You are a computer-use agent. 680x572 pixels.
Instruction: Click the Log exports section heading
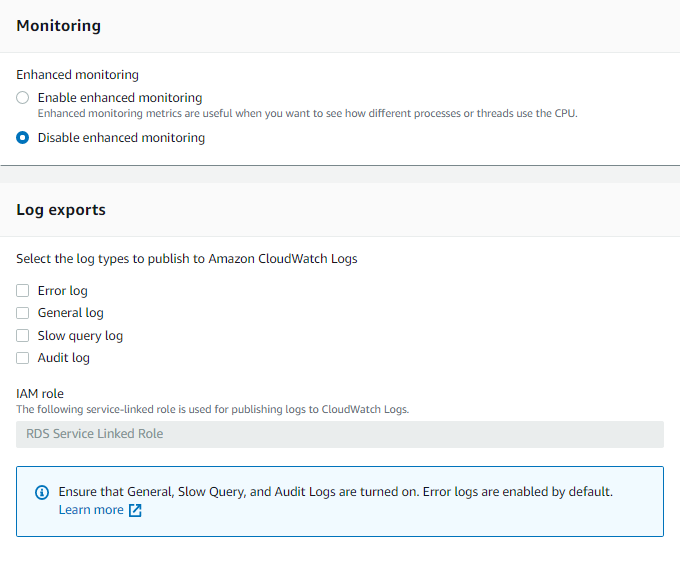point(61,210)
